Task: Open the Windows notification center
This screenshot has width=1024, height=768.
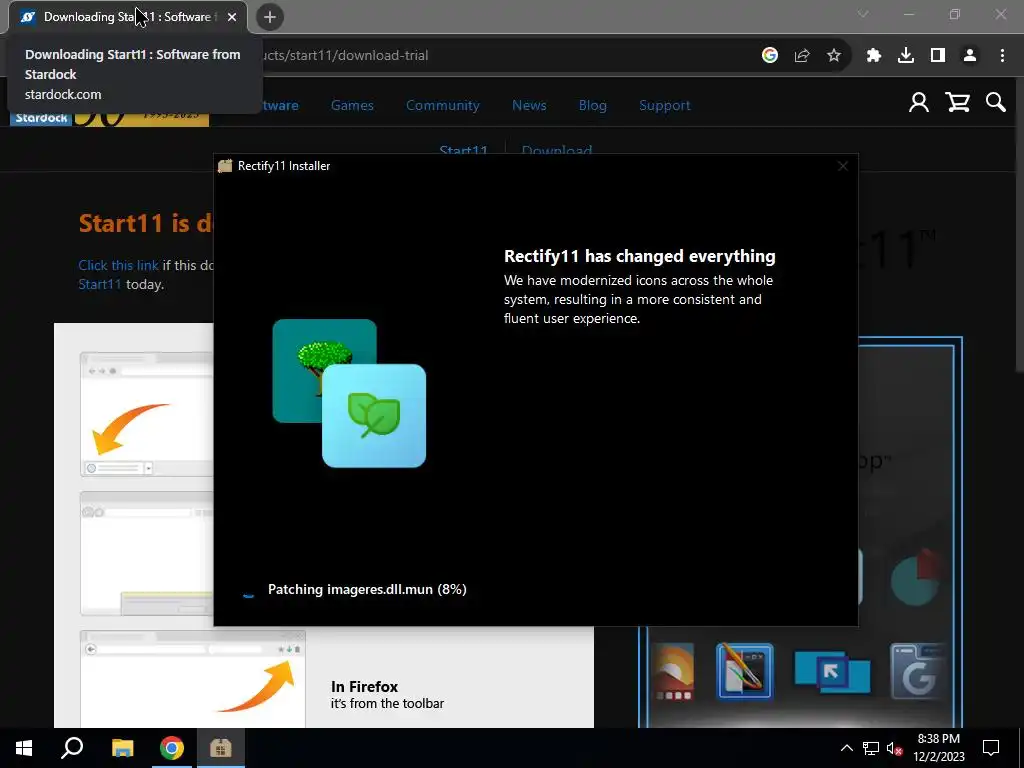Action: [991, 748]
